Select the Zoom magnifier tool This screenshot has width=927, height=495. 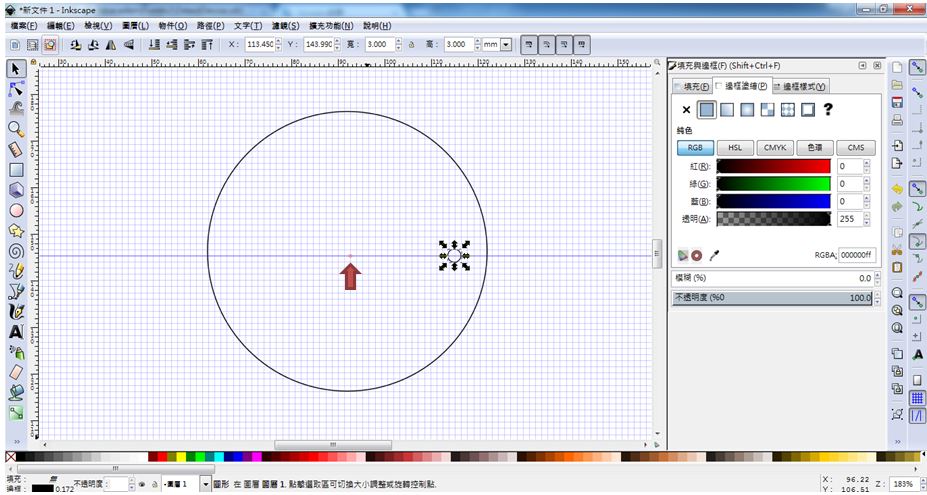click(15, 130)
